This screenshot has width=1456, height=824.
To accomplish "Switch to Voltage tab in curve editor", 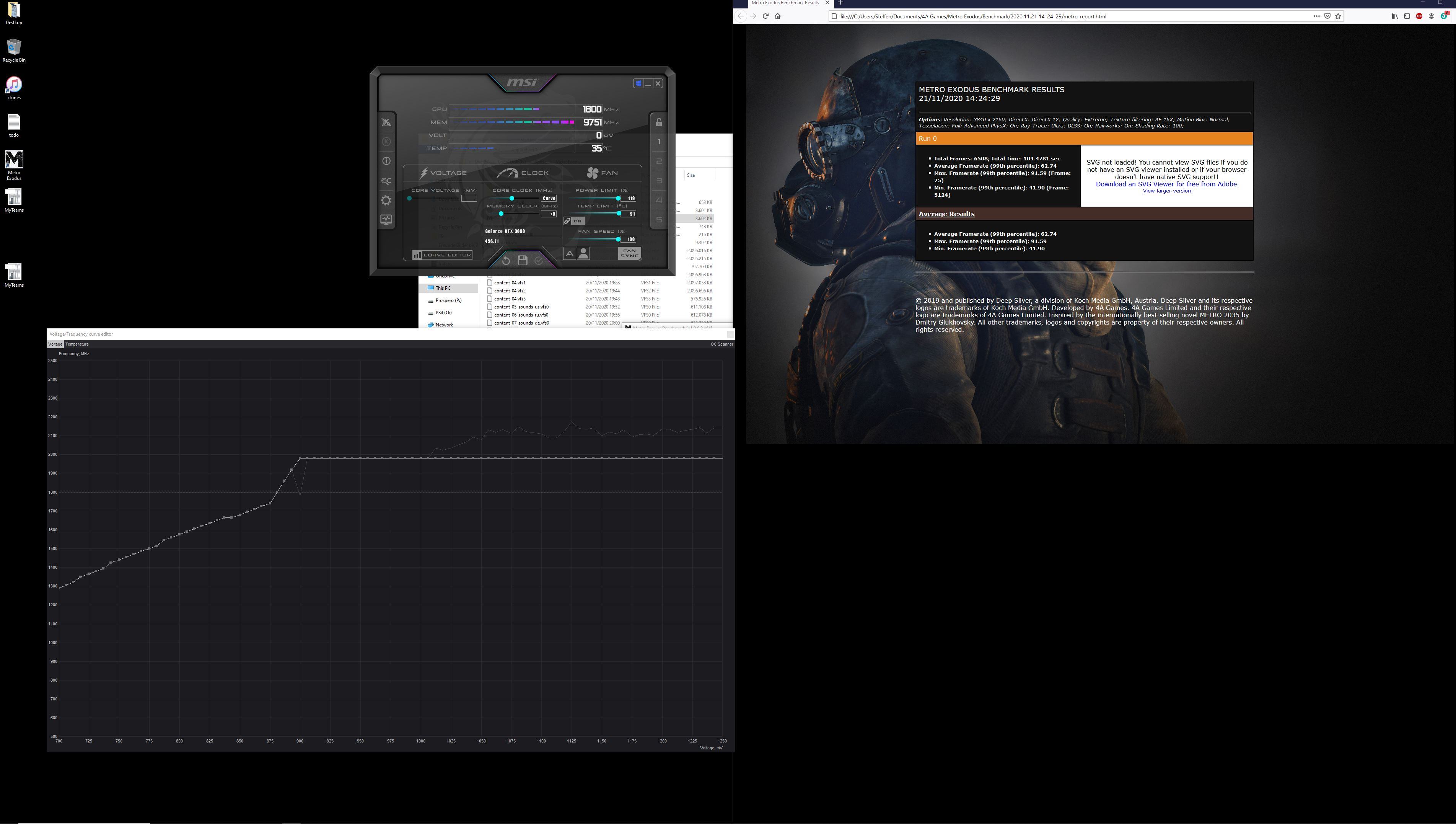I will (55, 344).
